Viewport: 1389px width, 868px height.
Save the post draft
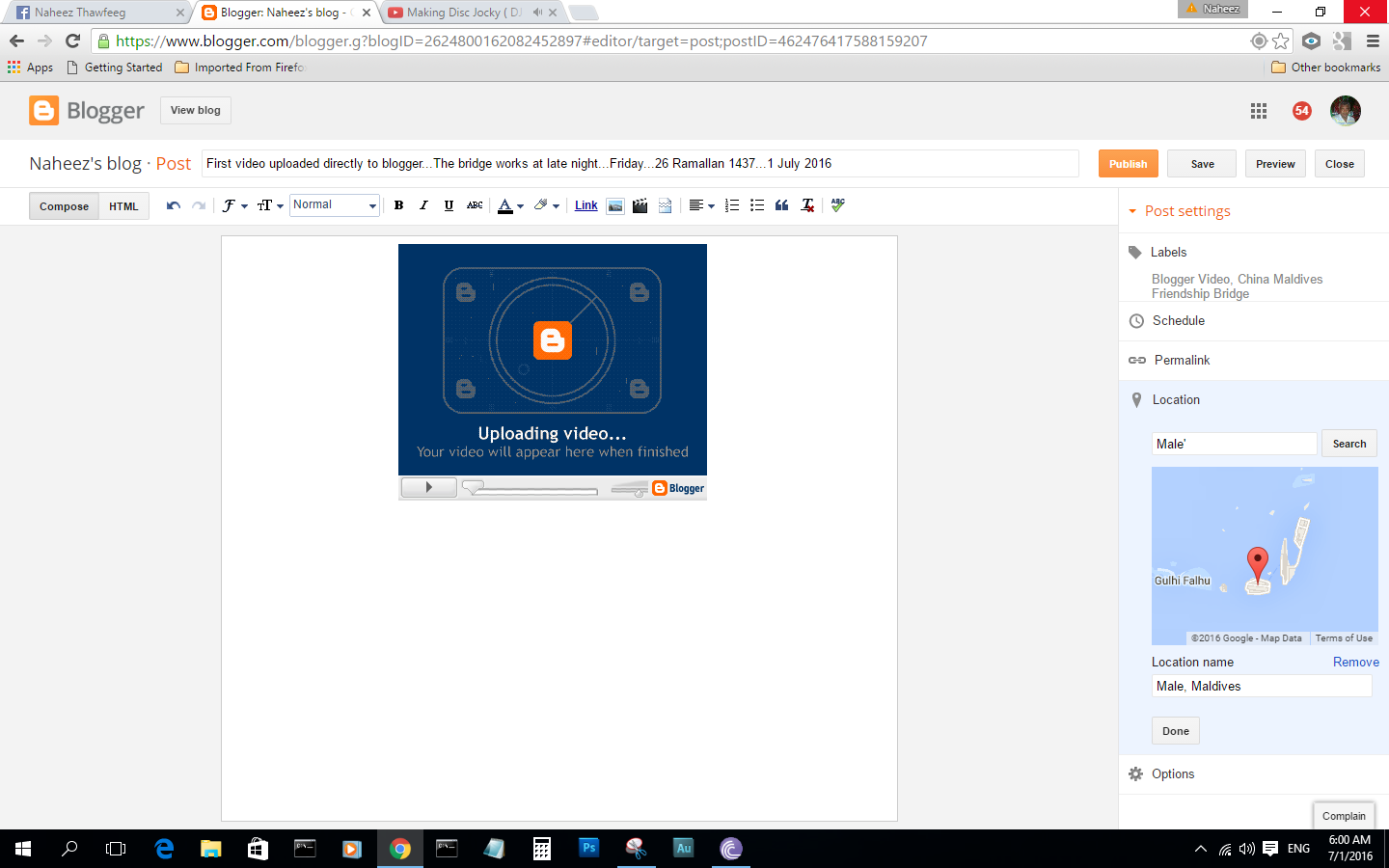tap(1202, 164)
